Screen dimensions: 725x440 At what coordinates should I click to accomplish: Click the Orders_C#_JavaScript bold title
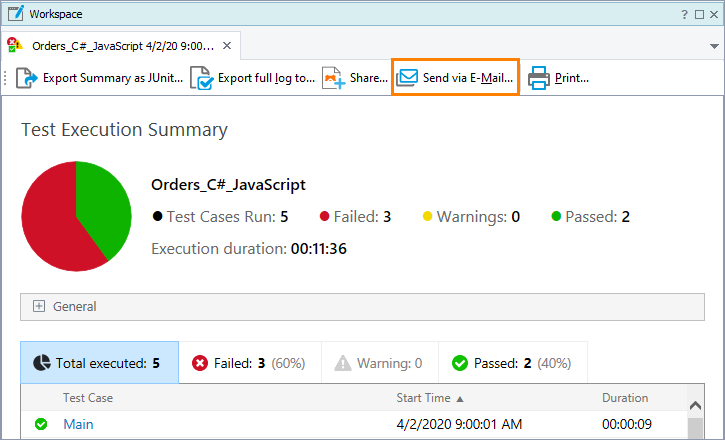[228, 184]
